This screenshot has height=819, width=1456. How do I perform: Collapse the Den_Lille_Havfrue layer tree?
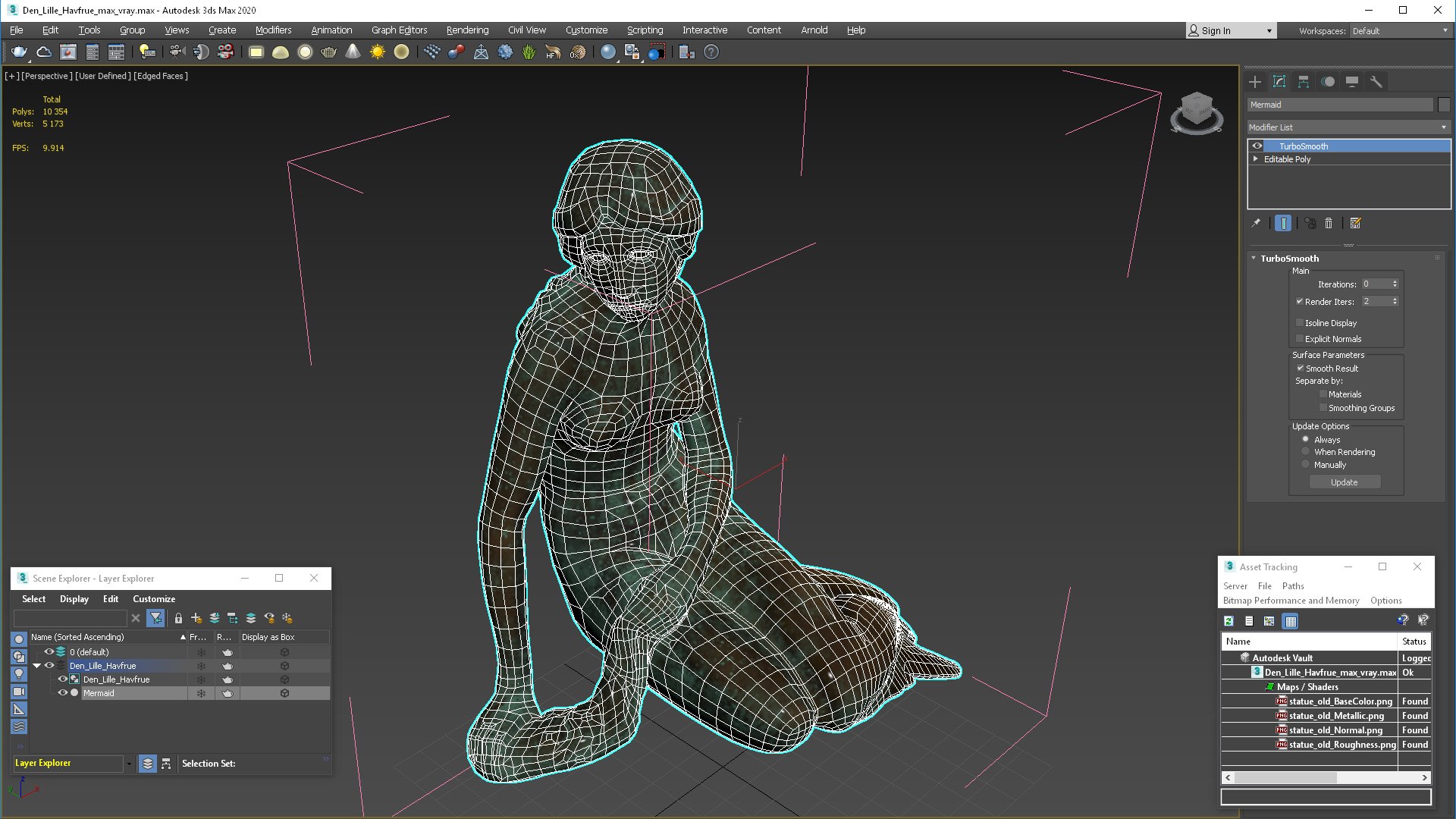pyautogui.click(x=36, y=666)
